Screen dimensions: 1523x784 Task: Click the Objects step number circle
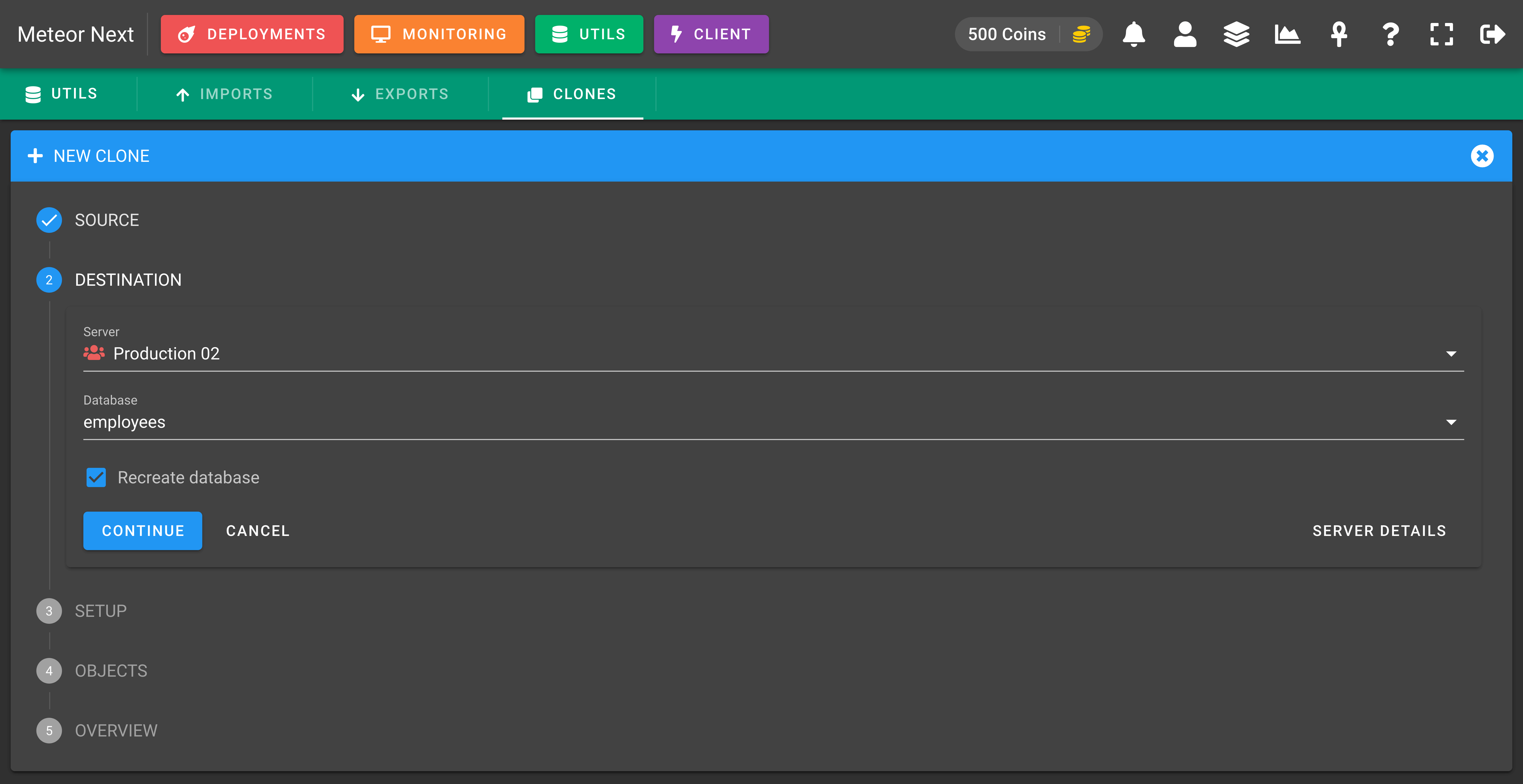(49, 671)
